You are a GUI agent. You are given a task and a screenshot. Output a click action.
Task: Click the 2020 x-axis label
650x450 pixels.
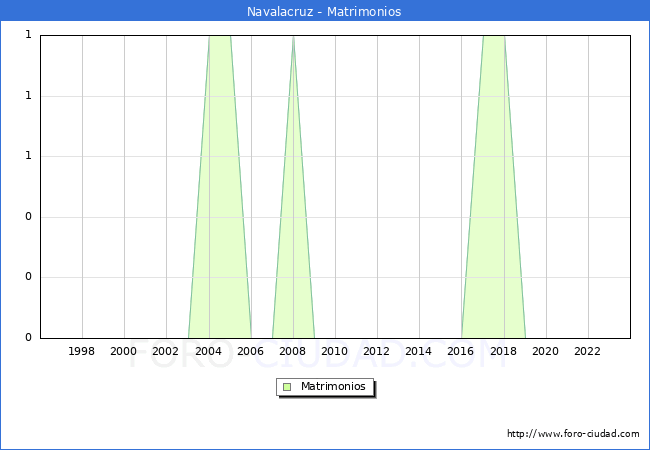pyautogui.click(x=545, y=351)
